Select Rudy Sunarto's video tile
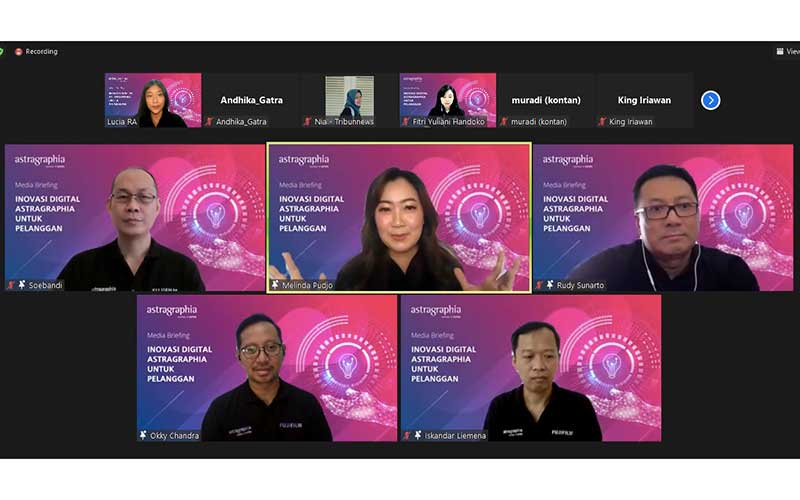800x500 pixels. [x=663, y=218]
